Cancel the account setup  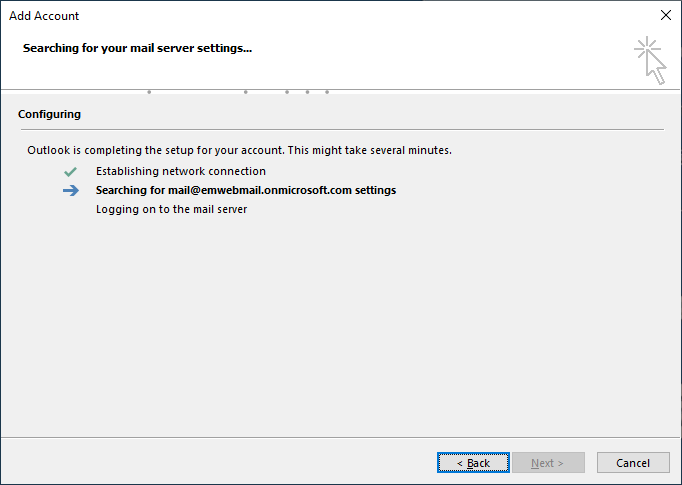tap(633, 463)
